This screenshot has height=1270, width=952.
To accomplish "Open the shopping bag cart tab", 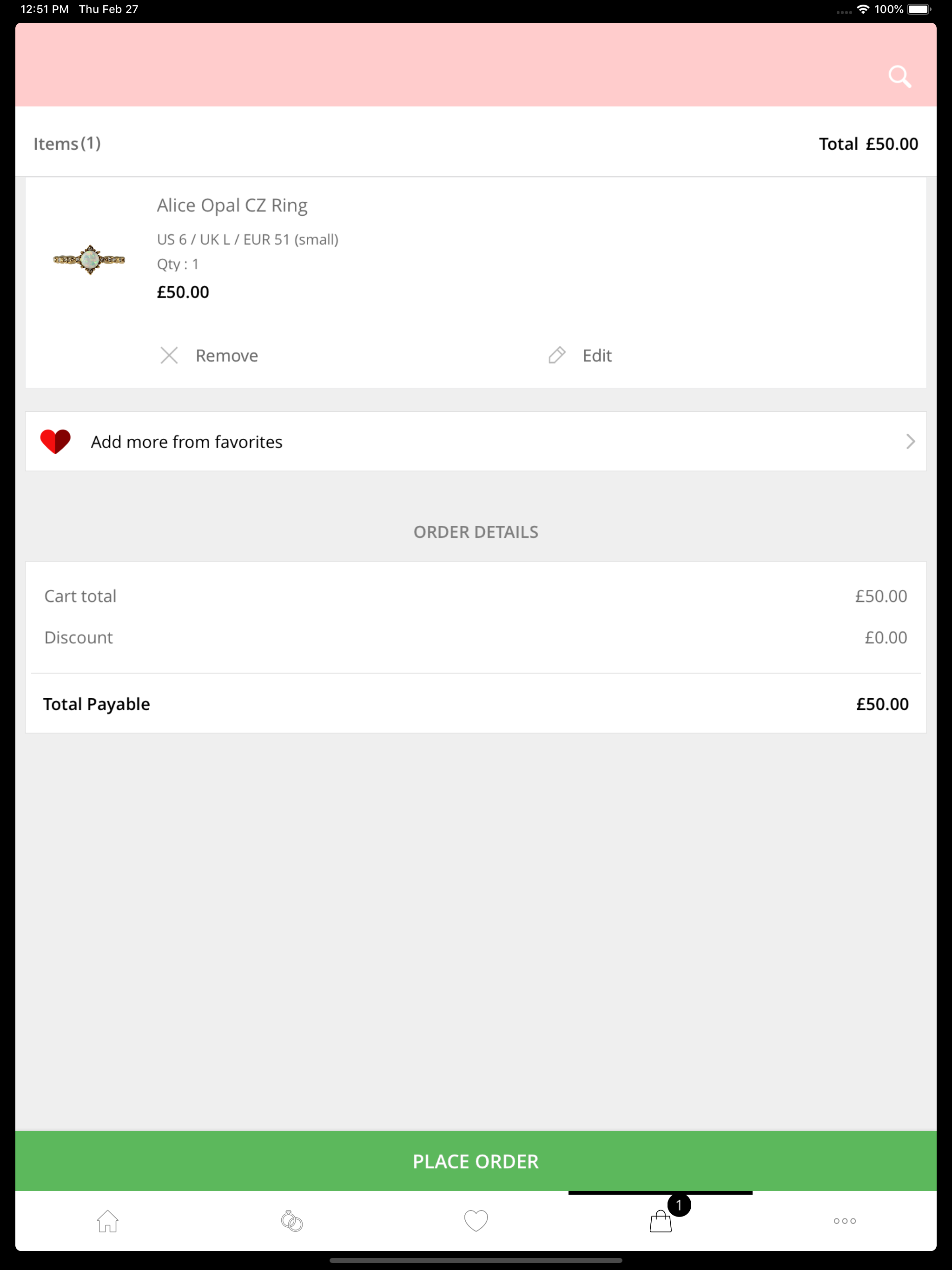I will [660, 1222].
